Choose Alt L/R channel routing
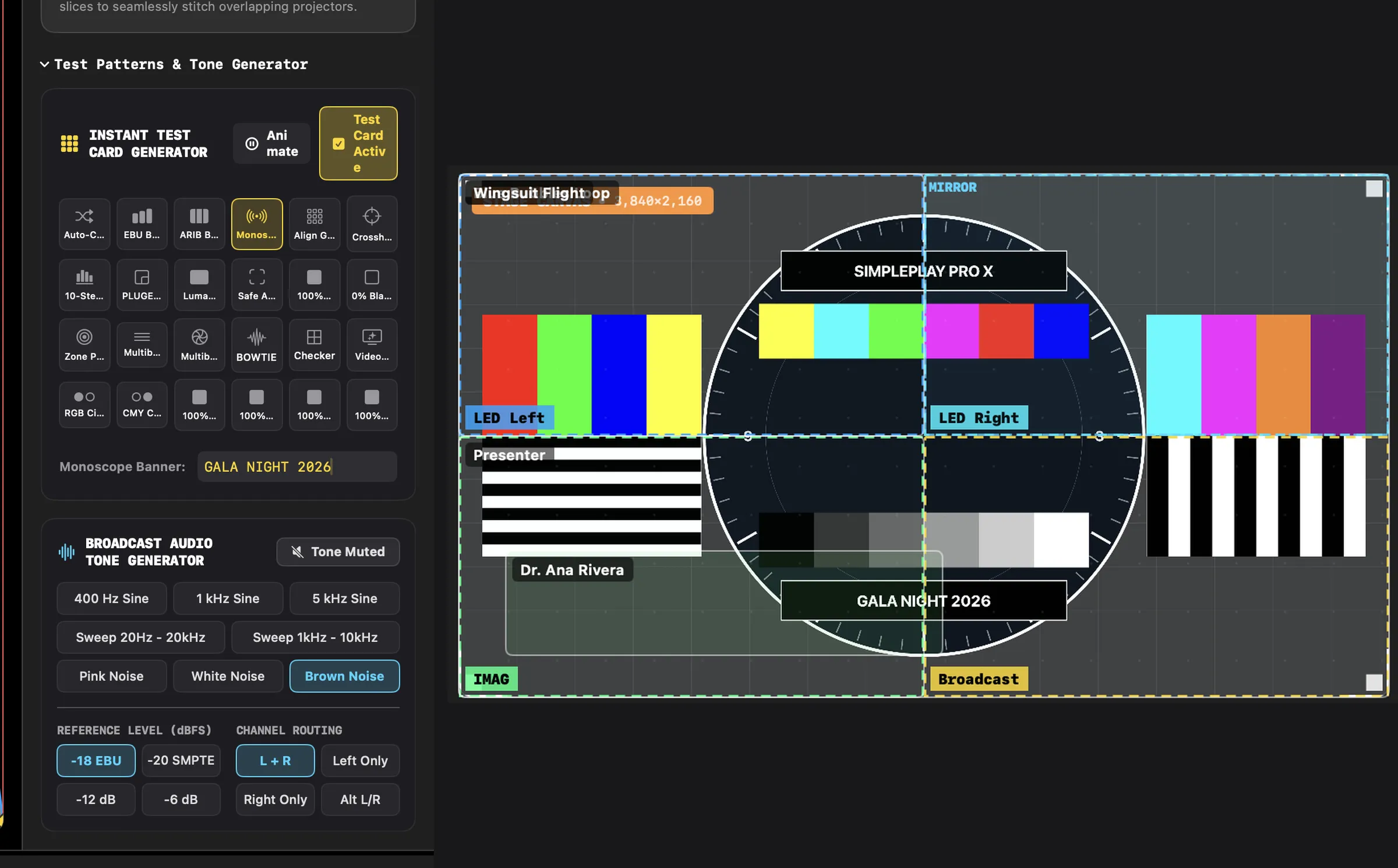 tap(361, 800)
